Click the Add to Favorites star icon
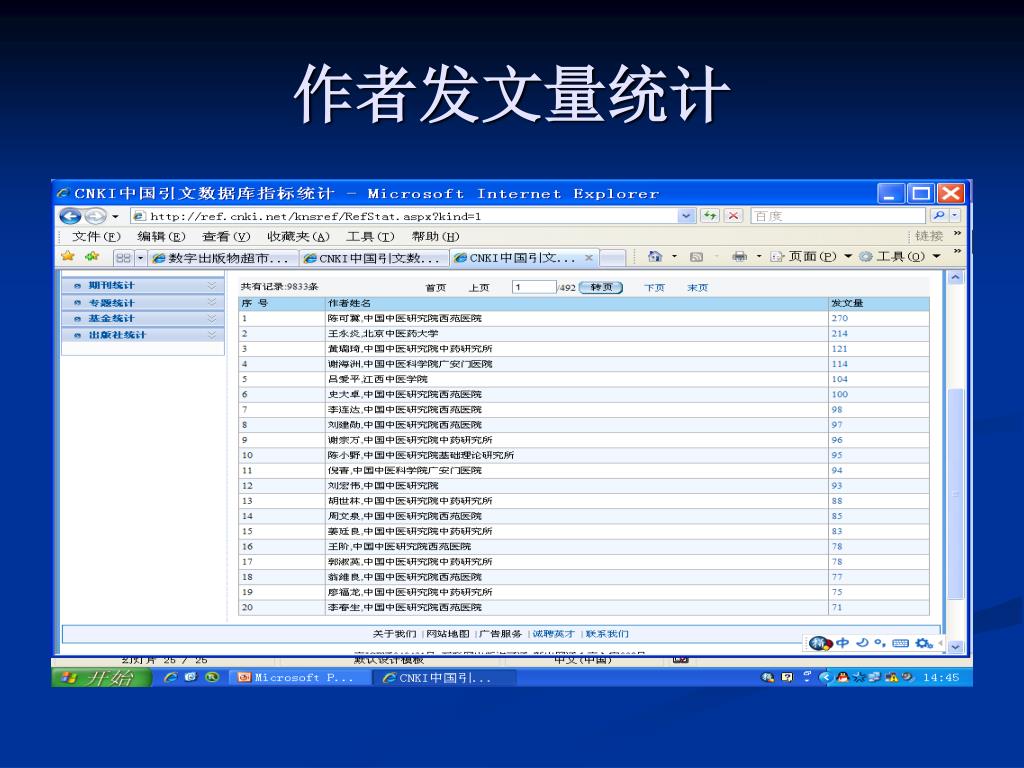Viewport: 1024px width, 768px height. click(x=92, y=256)
